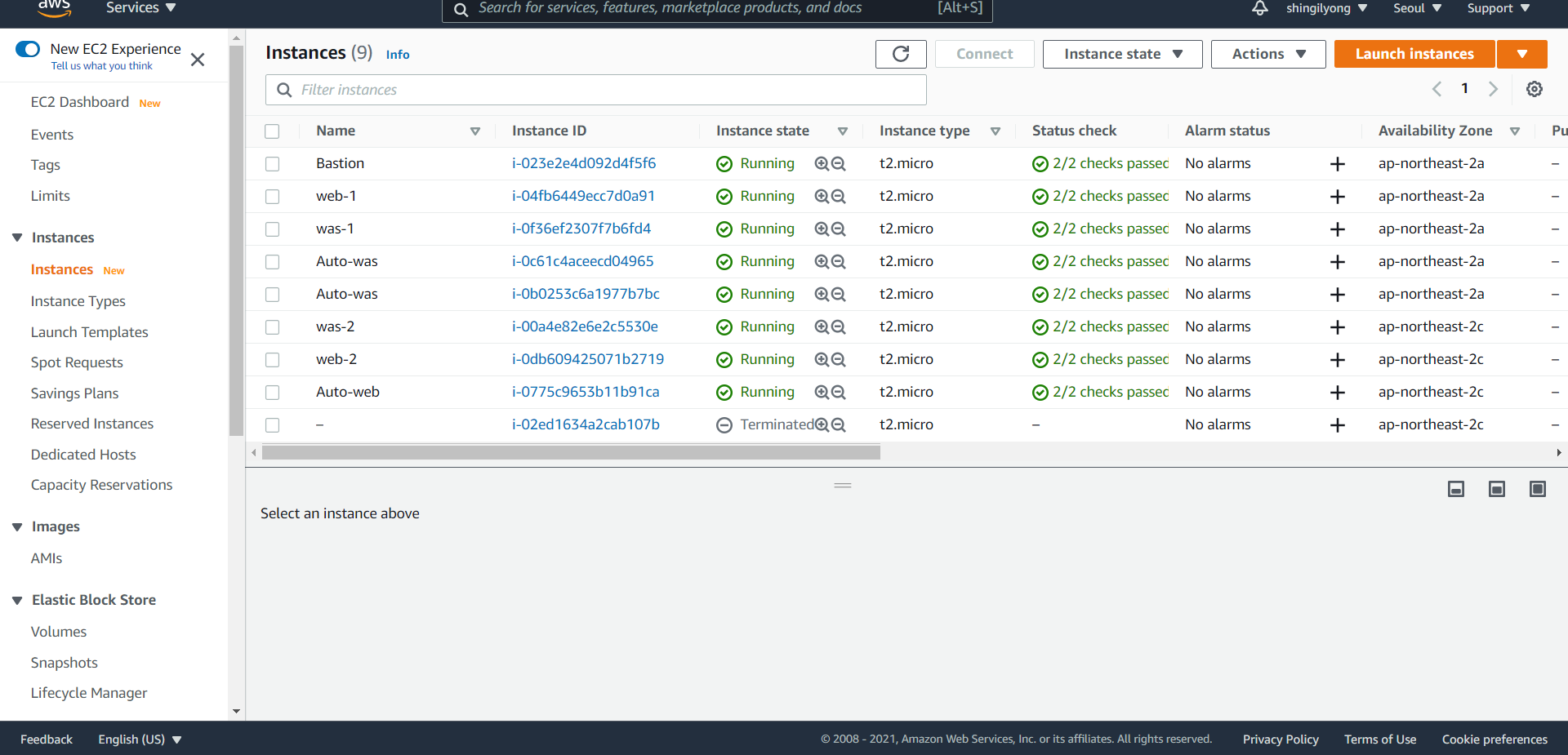
Task: Close the New EC2 Experience banner
Action: coord(198,60)
